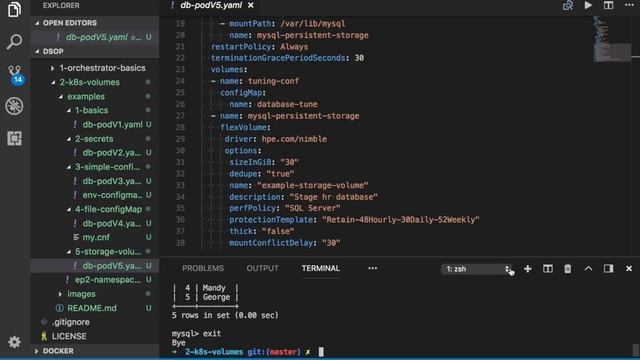This screenshot has height=360, width=640.
Task: Click the editor minimap overview
Action: tap(611, 39)
